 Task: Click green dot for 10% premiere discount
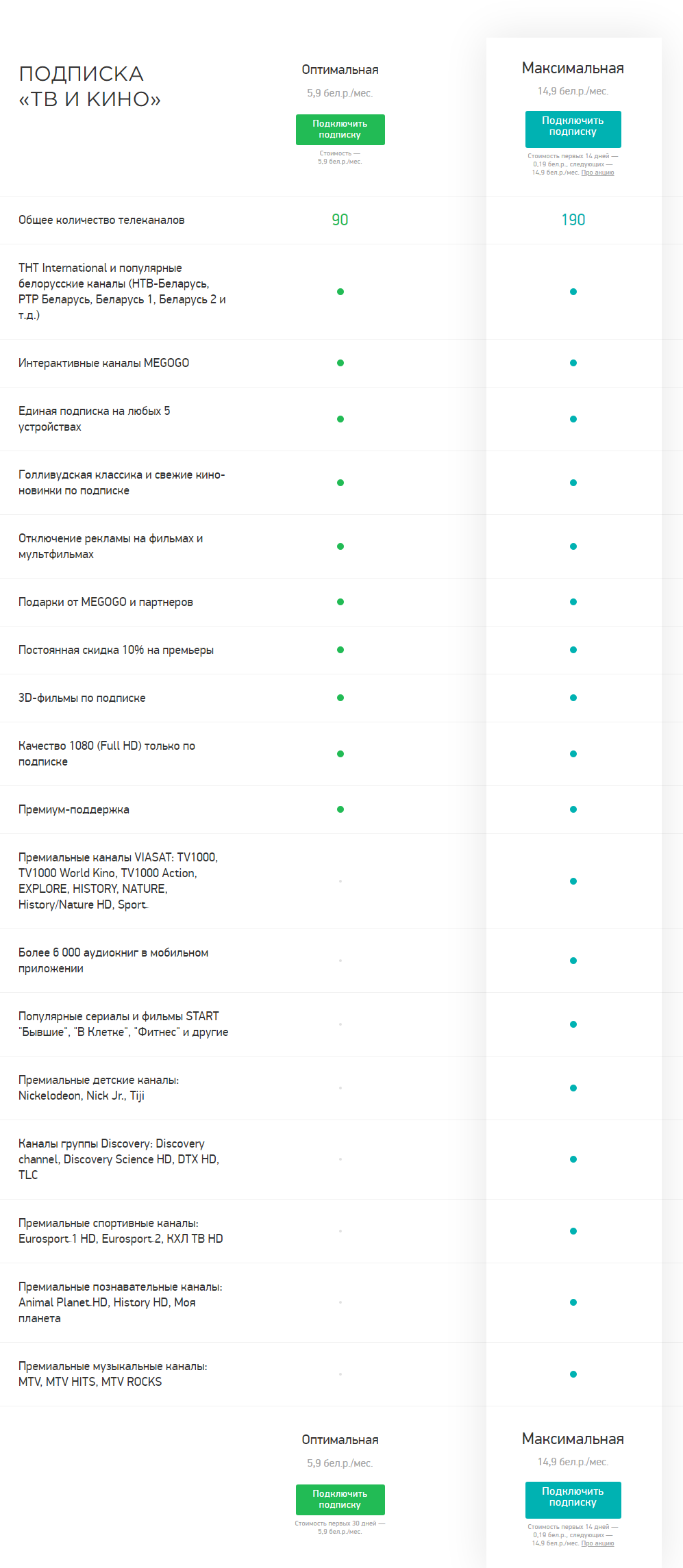340,650
